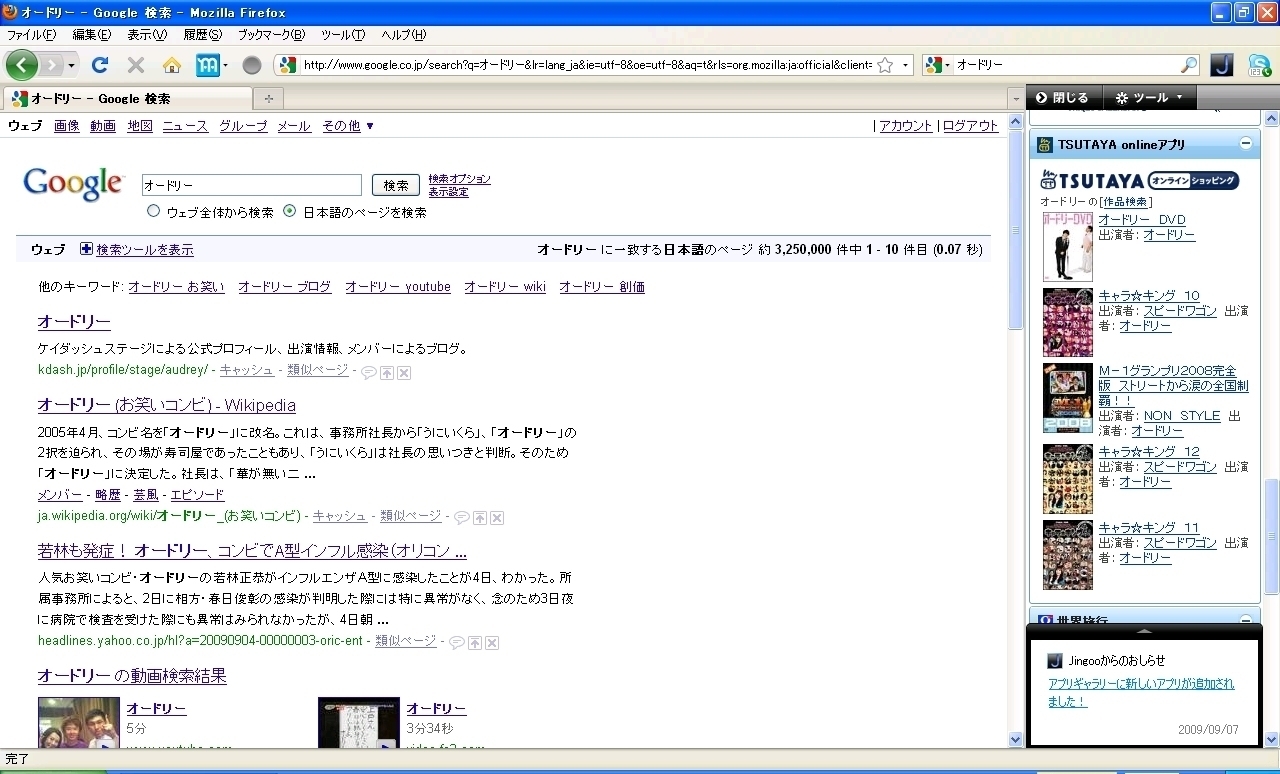This screenshot has height=774, width=1280.
Task: Click the gray circle toolbar button
Action: coord(252,65)
